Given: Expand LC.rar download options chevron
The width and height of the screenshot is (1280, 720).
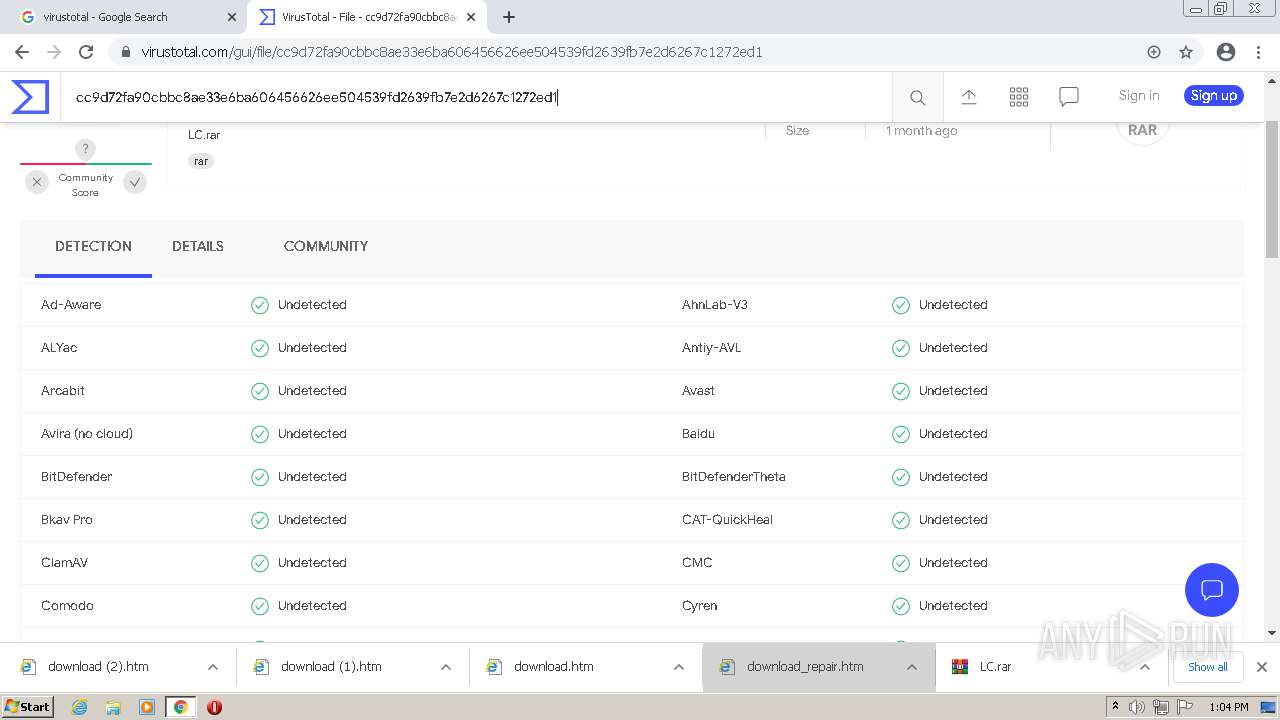Looking at the screenshot, I should pos(1145,667).
